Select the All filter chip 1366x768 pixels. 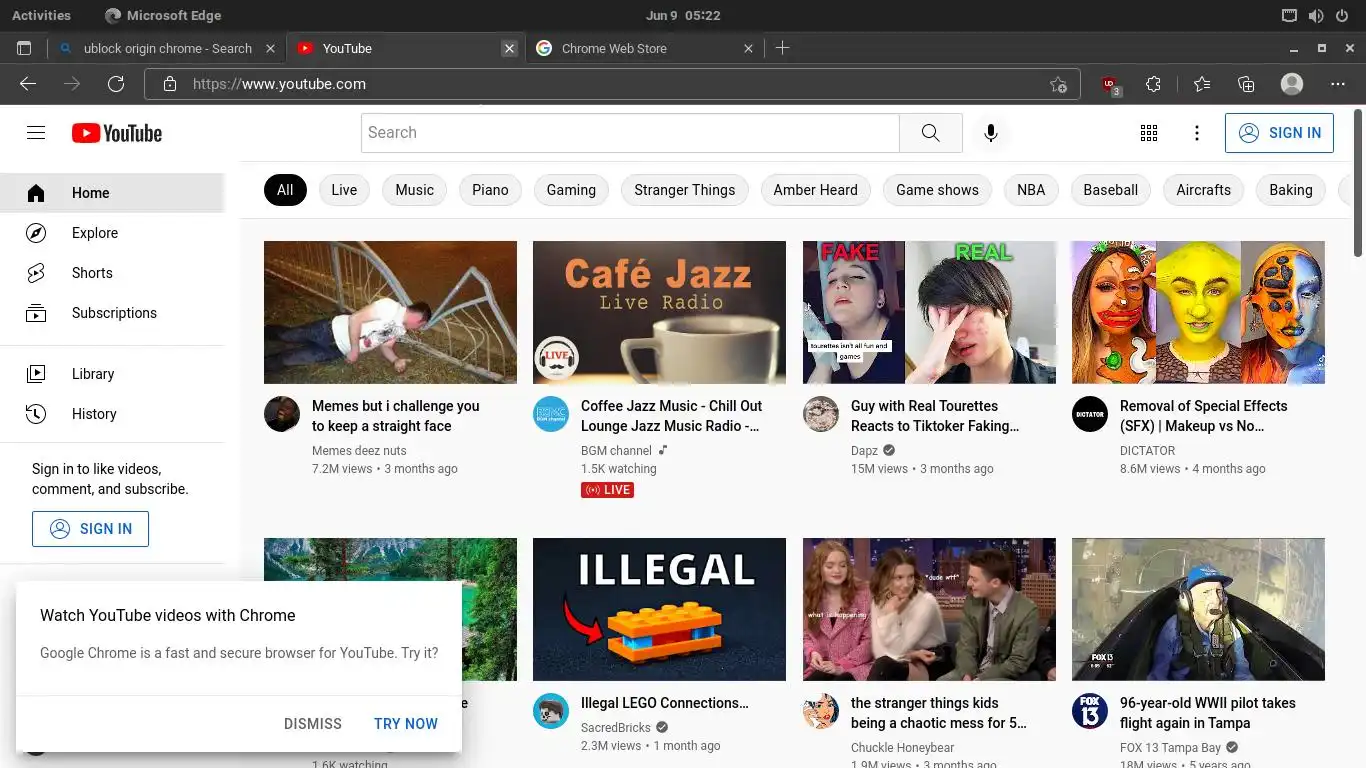(x=285, y=190)
